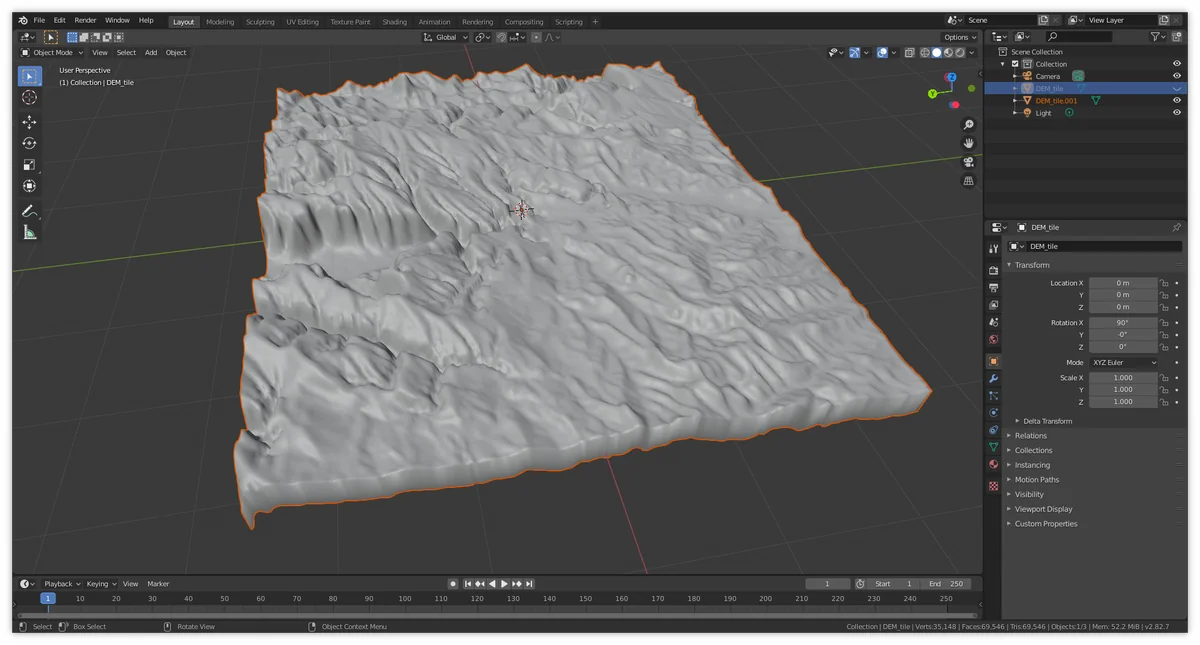Open the Modifier properties wrench tab
Viewport: 1200px width, 645px height.
coord(993,379)
